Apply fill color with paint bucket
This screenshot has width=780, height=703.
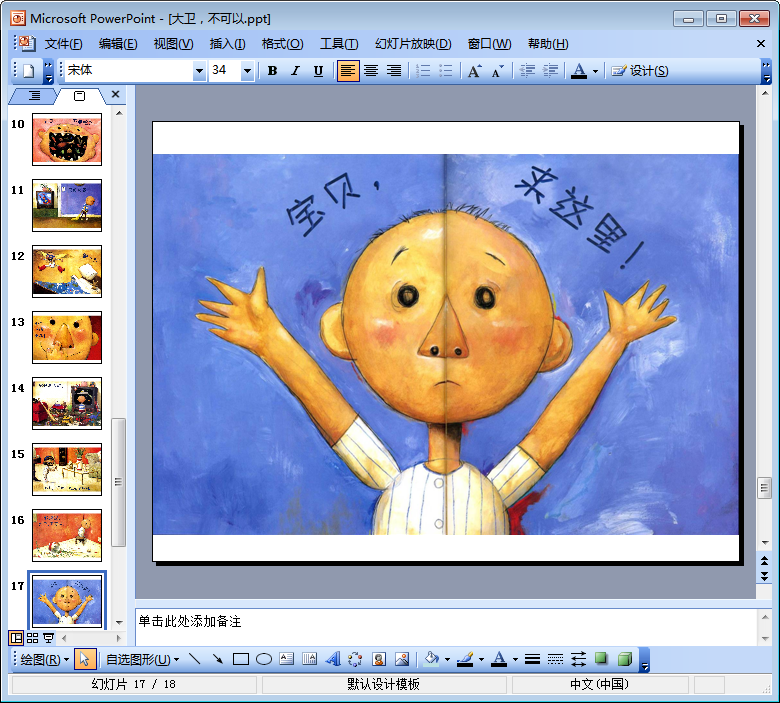(431, 660)
